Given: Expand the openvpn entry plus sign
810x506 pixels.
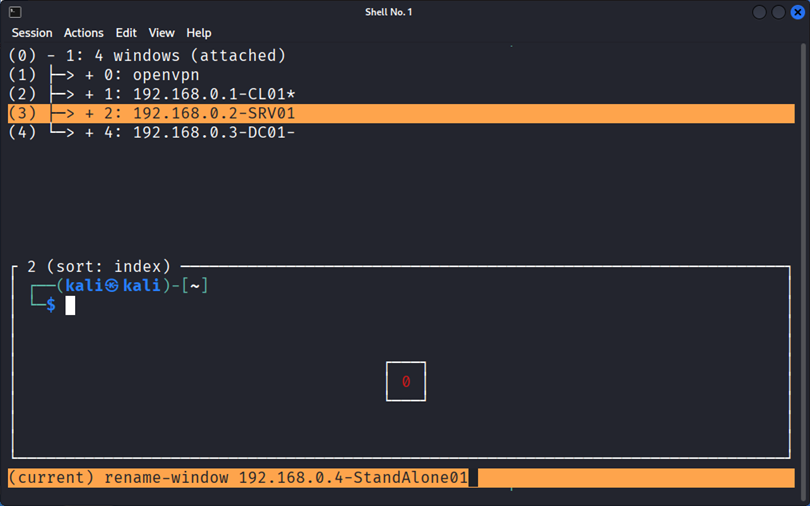Looking at the screenshot, I should point(89,75).
